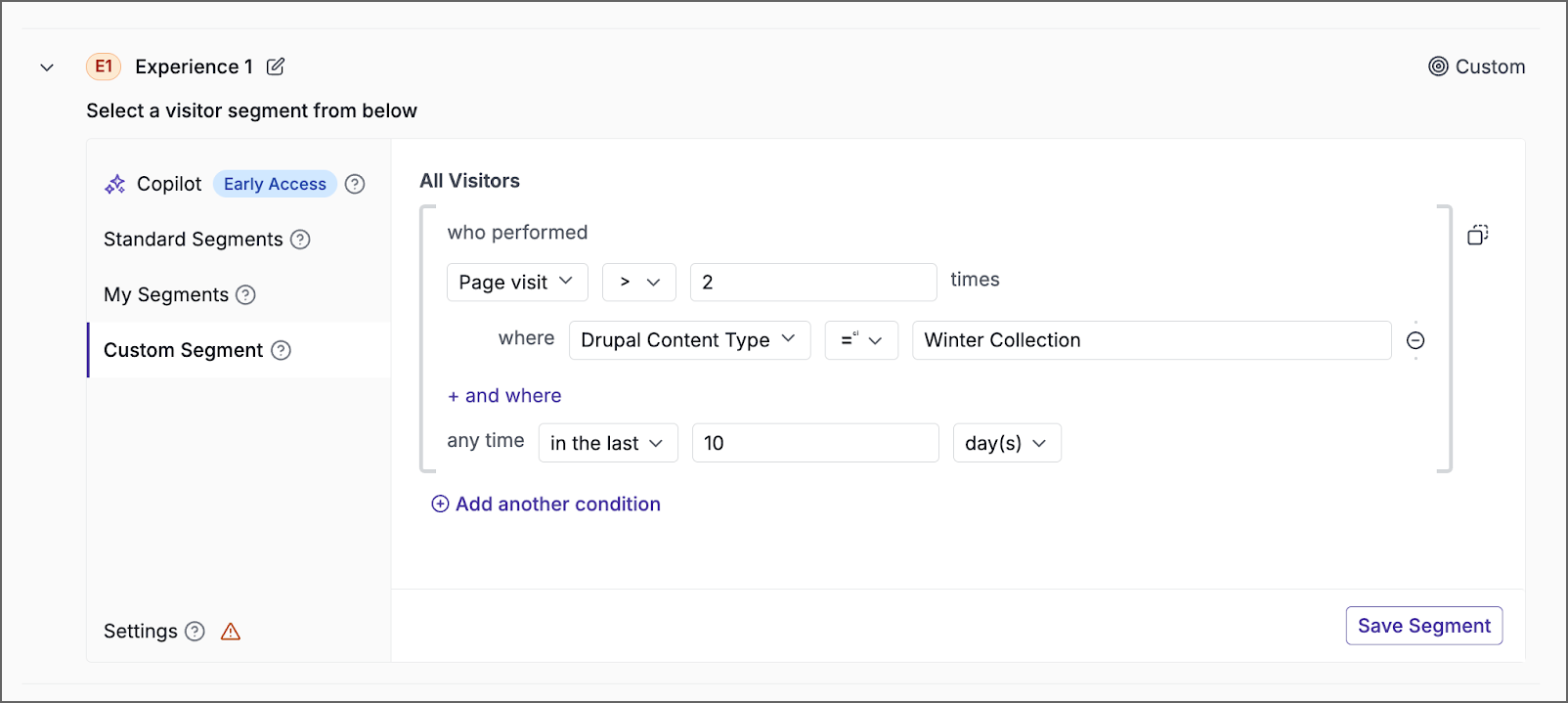Click the red warning triangle near Settings
The height and width of the screenshot is (703, 1568).
click(231, 632)
